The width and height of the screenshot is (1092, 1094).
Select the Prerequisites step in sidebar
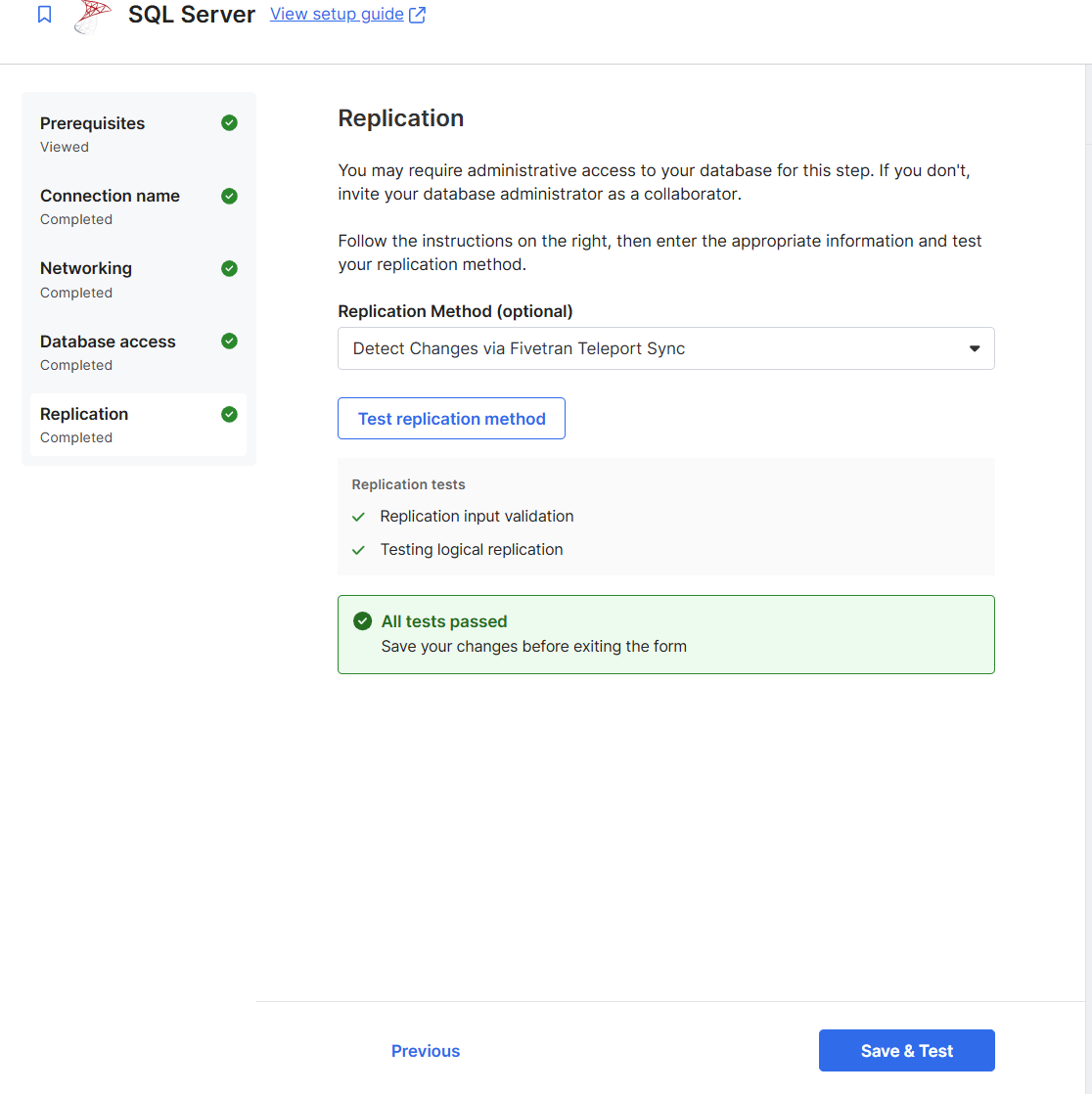(138, 134)
